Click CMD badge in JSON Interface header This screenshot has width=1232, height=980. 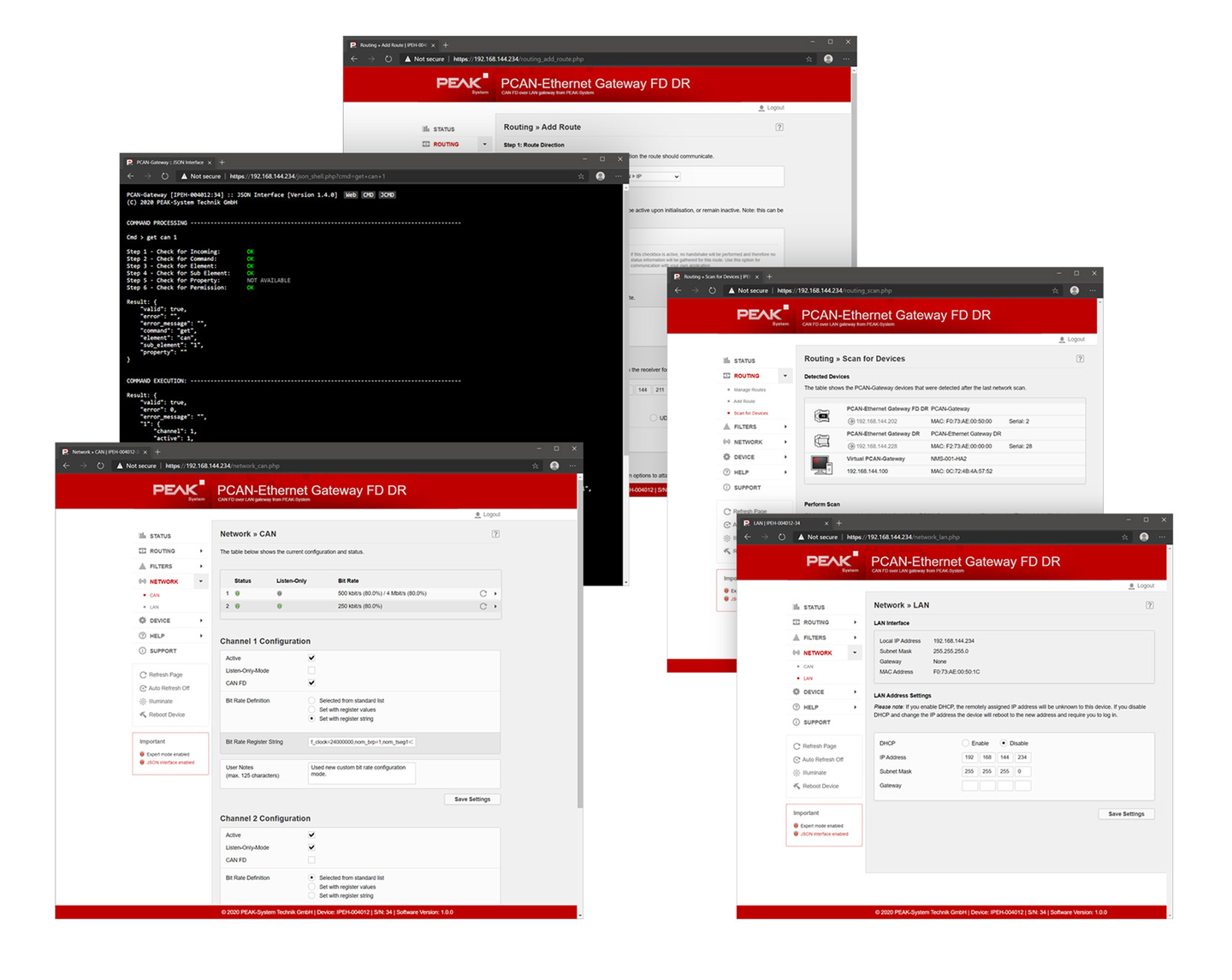point(369,195)
